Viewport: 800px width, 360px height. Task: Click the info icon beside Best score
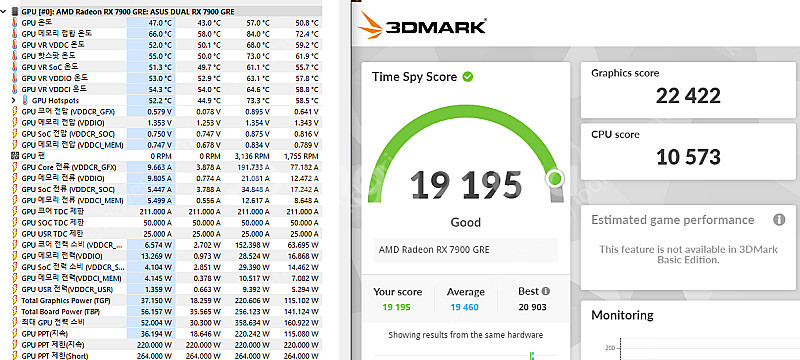[x=546, y=292]
